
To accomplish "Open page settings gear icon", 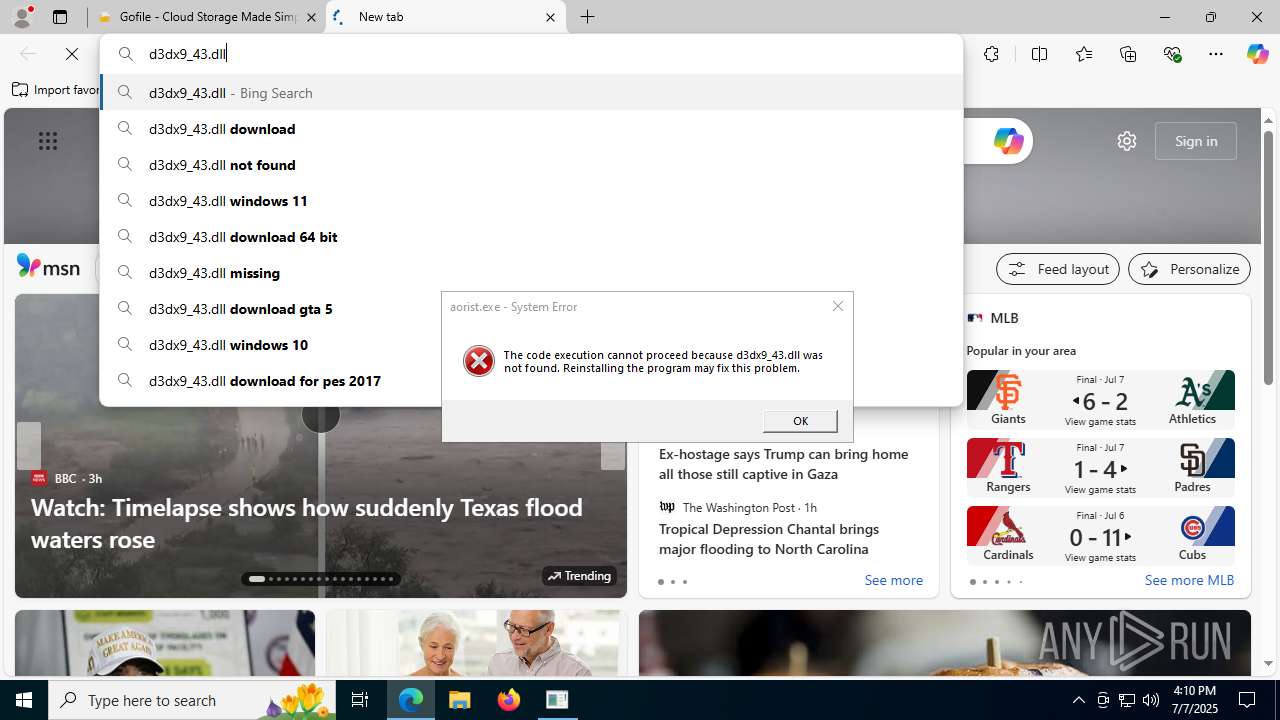I will (1127, 141).
